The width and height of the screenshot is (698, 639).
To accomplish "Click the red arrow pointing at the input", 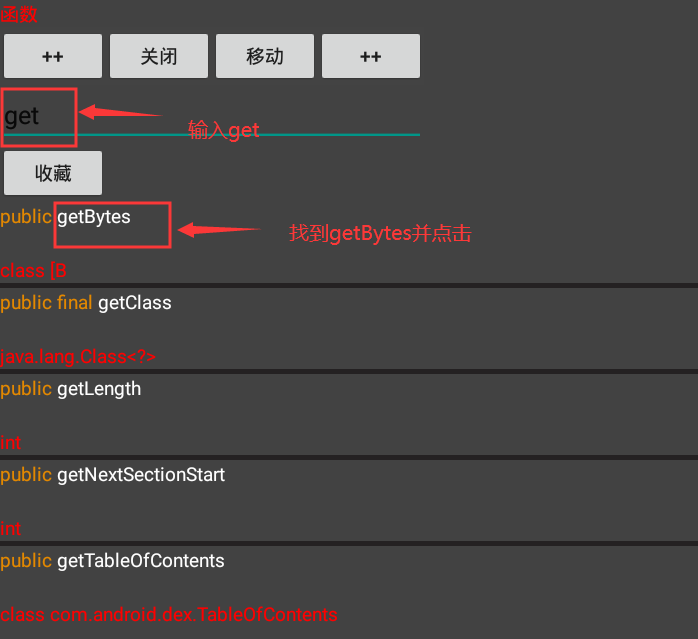I will [120, 113].
